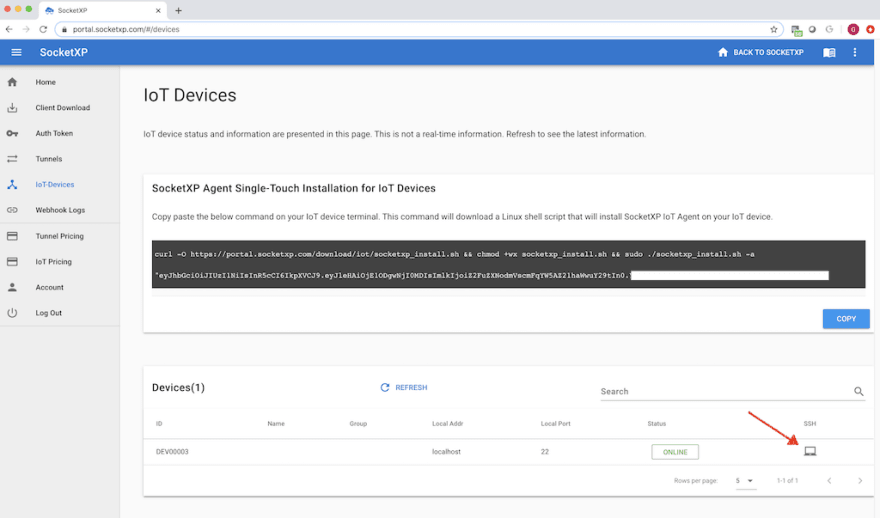880x518 pixels.
Task: Open Tunnels menu item
Action: tap(49, 159)
